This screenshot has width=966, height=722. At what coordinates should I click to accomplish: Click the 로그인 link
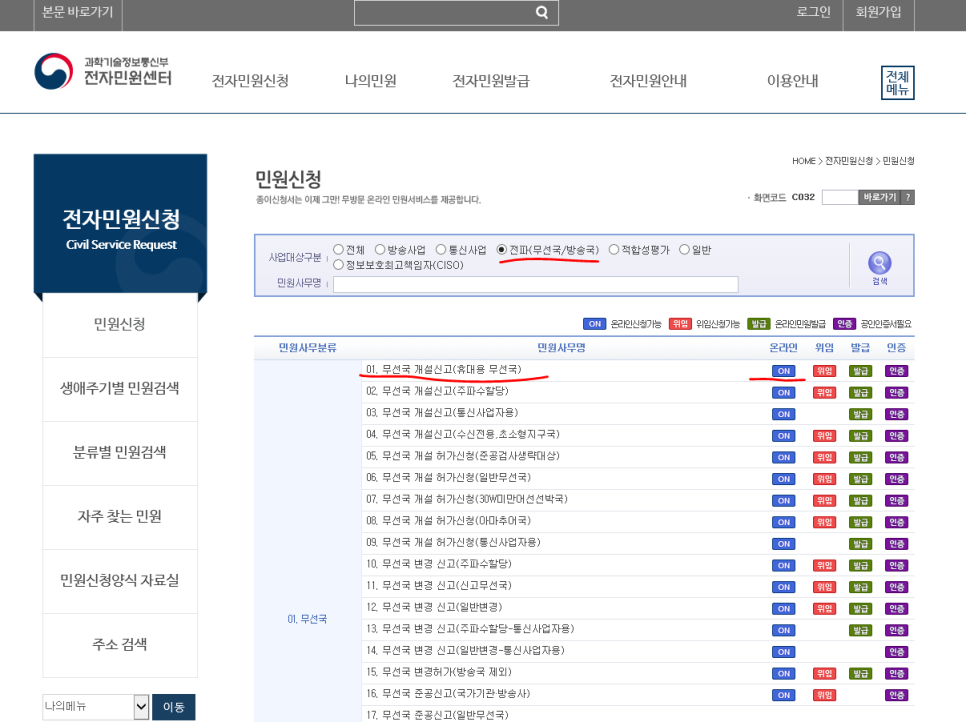pos(813,12)
